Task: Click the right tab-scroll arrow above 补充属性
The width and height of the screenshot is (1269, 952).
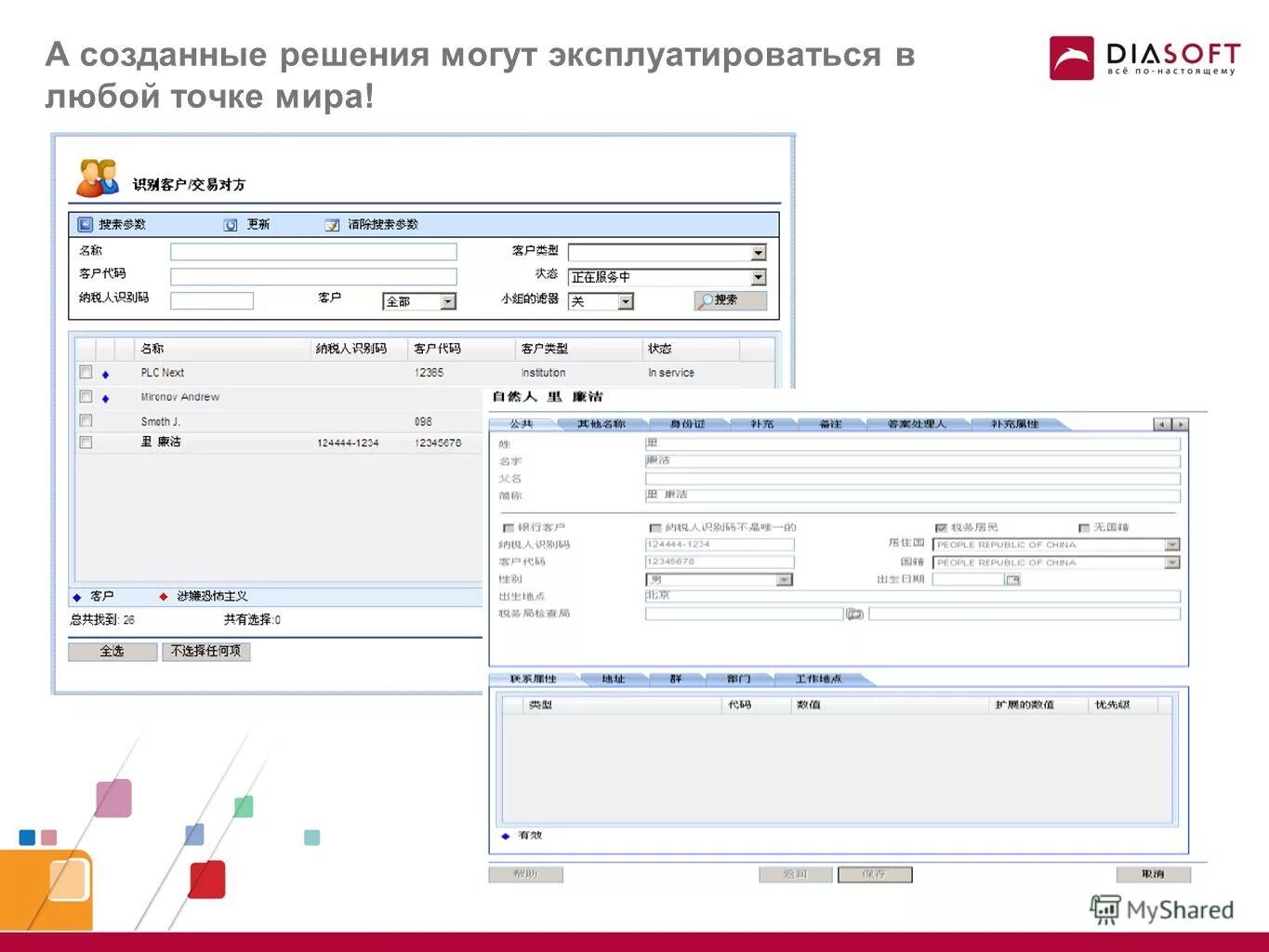Action: pos(1180,423)
